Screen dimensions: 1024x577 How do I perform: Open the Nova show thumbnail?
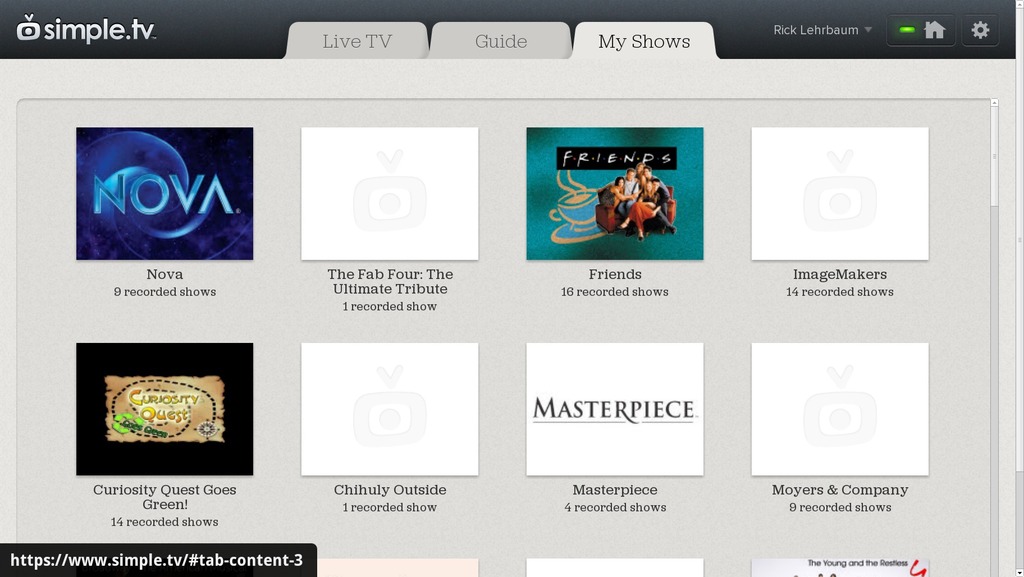click(165, 193)
